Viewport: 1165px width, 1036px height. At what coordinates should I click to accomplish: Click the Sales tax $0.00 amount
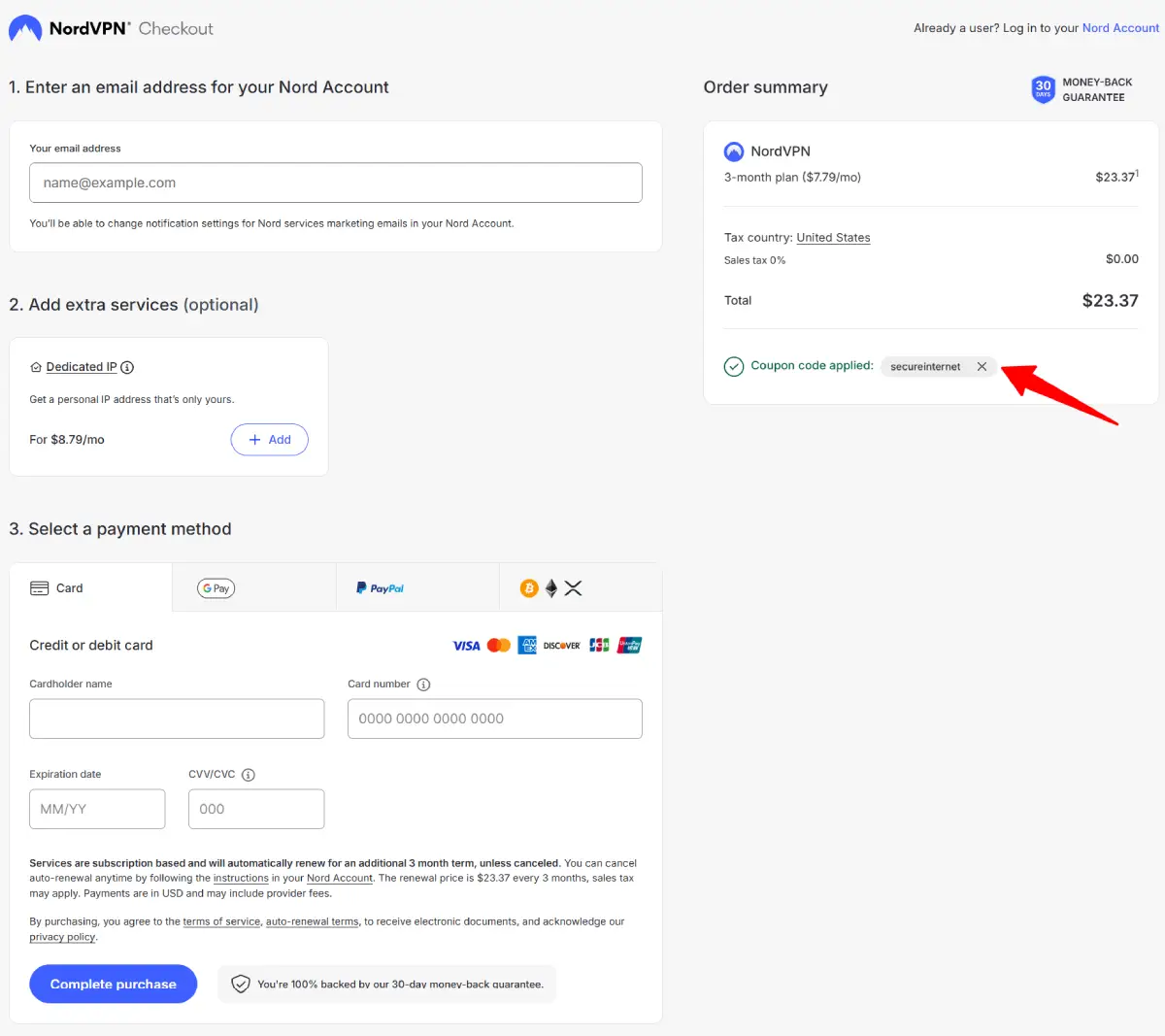click(x=1122, y=259)
